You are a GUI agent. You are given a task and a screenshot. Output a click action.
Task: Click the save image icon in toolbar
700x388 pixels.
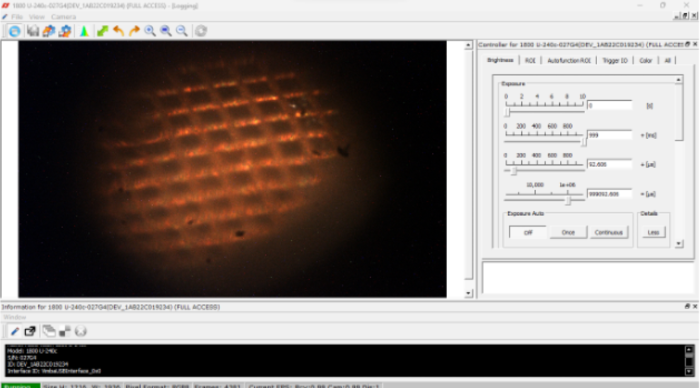click(33, 31)
